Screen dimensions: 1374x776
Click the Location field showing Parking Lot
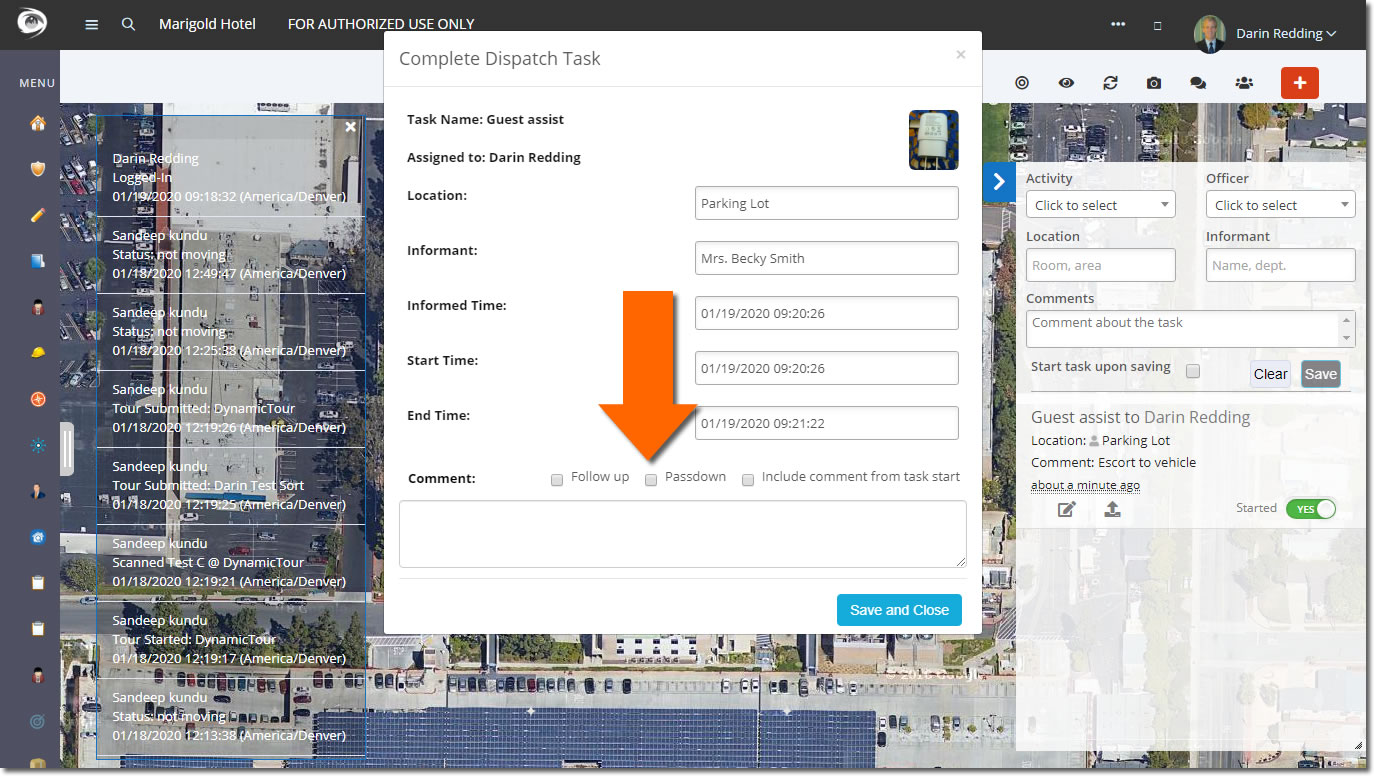click(826, 203)
